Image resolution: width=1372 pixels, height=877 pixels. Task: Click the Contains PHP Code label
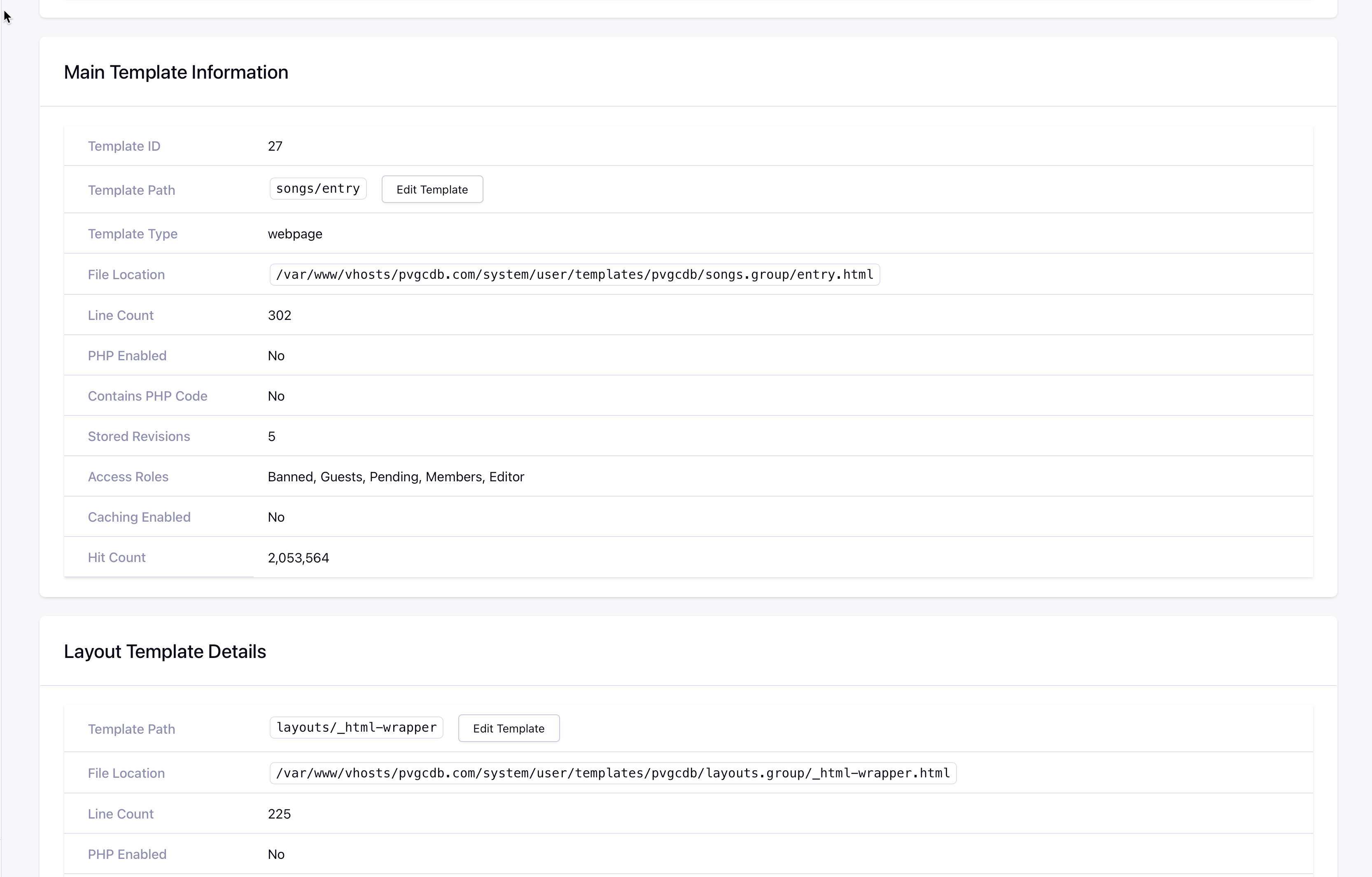(147, 396)
